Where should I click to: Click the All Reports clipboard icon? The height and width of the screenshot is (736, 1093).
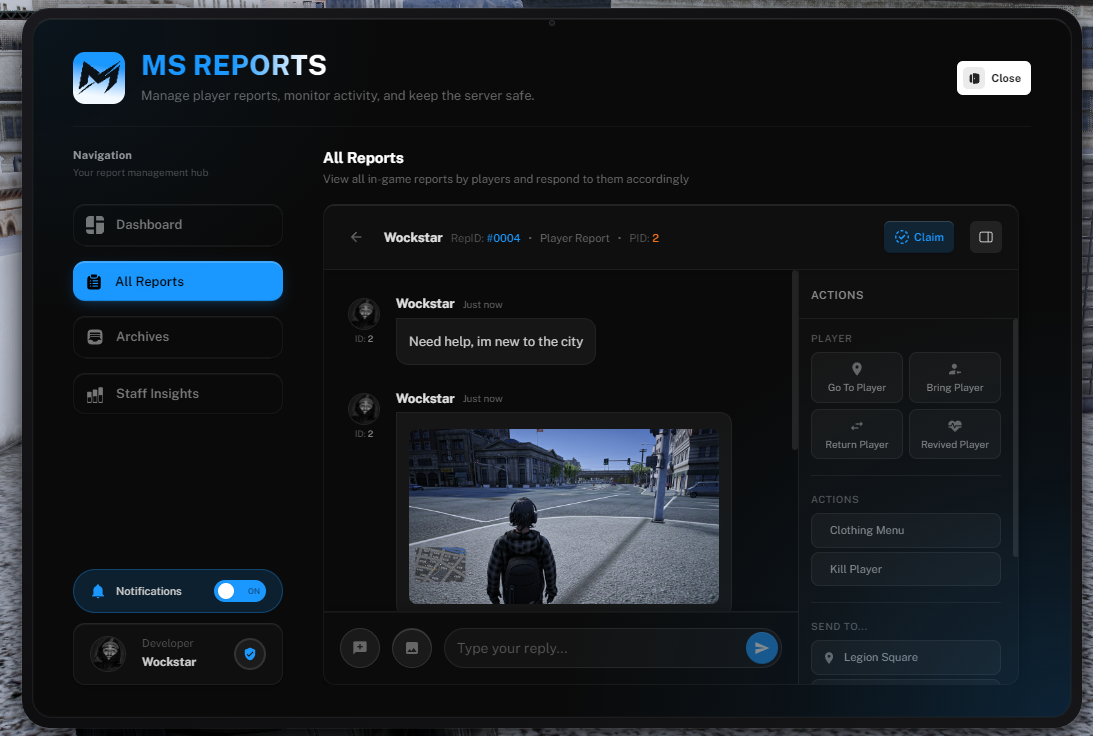point(94,282)
